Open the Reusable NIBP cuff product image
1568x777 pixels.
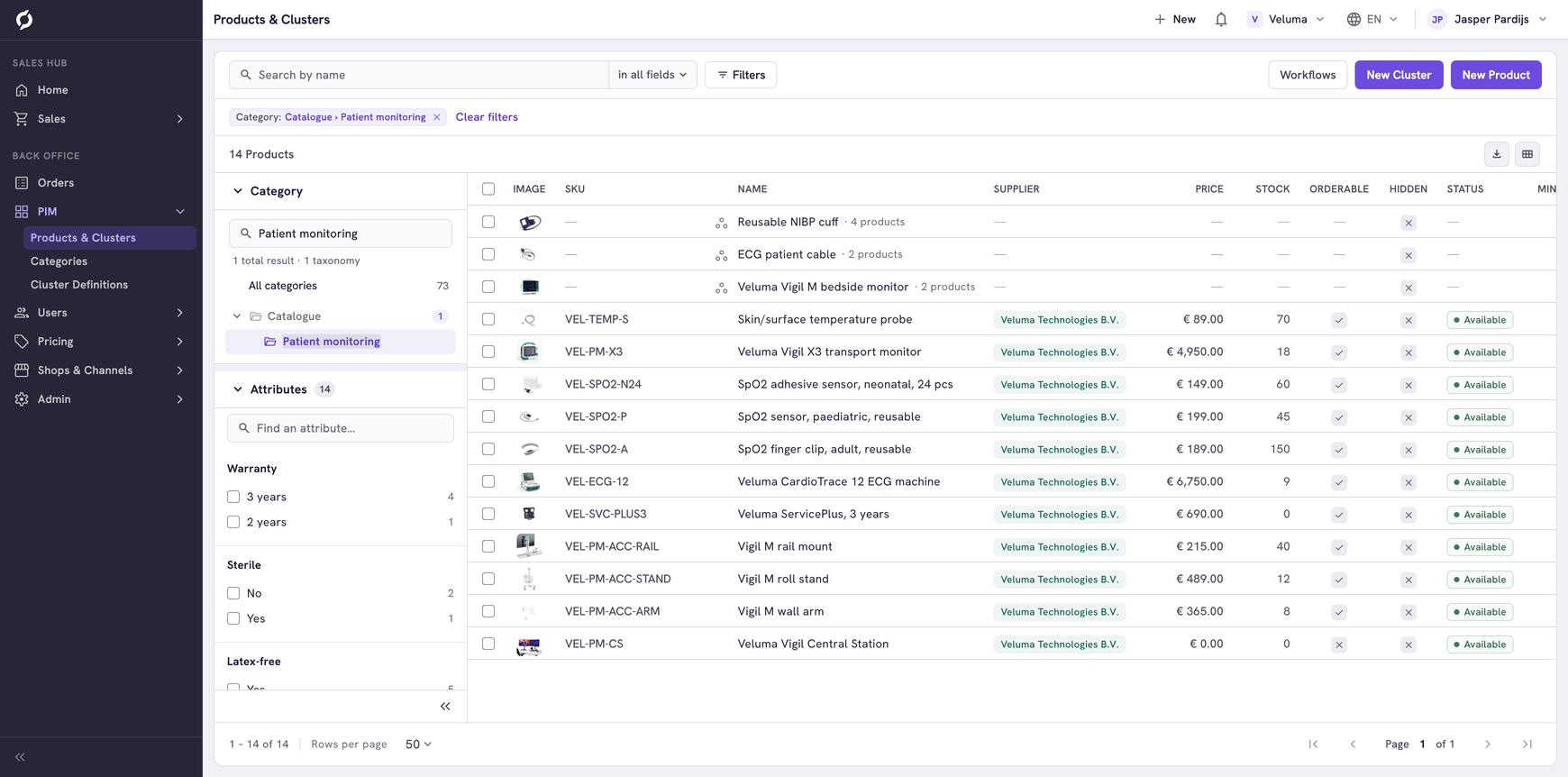[530, 222]
